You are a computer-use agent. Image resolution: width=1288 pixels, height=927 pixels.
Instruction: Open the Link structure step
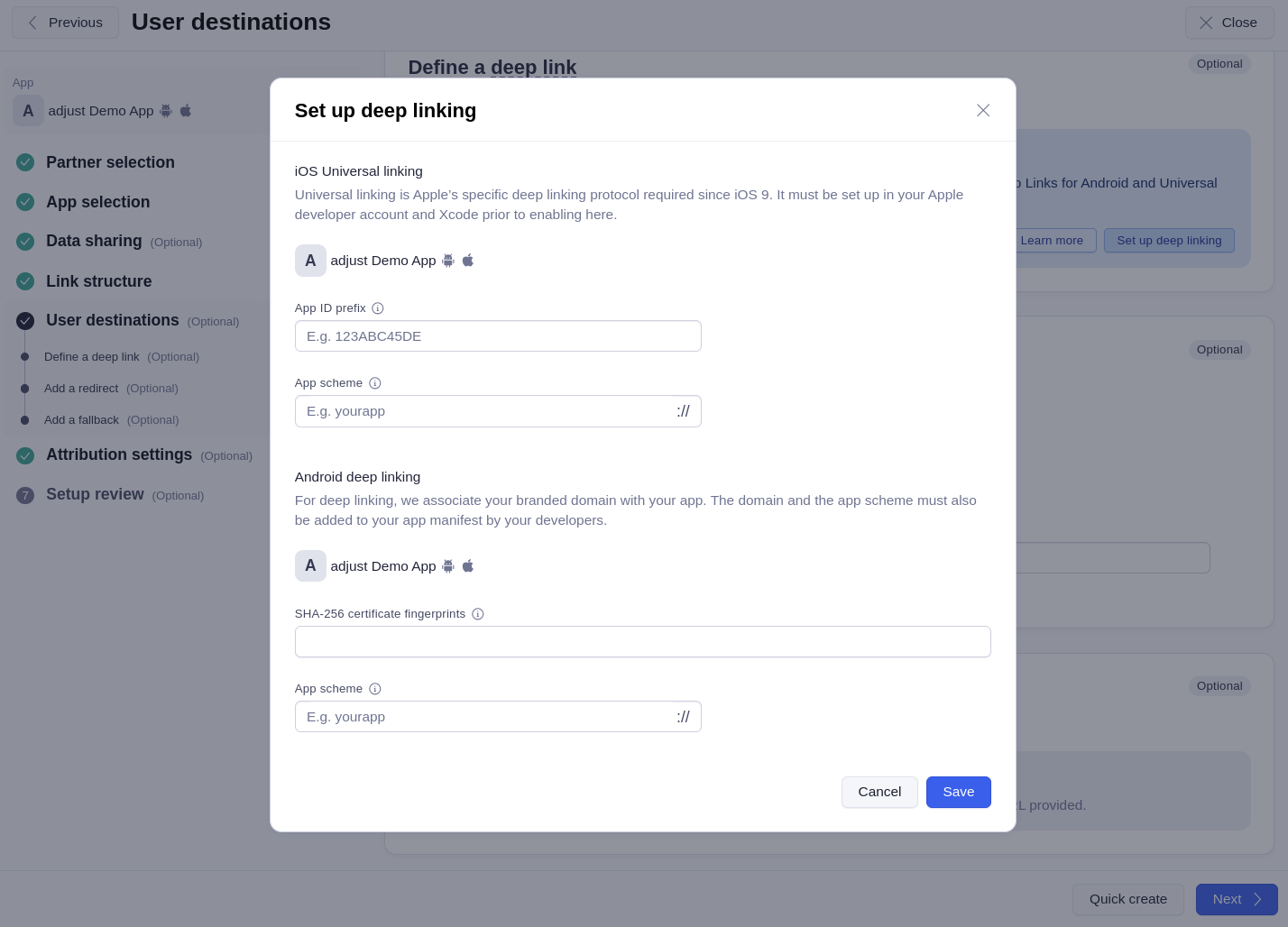(99, 281)
